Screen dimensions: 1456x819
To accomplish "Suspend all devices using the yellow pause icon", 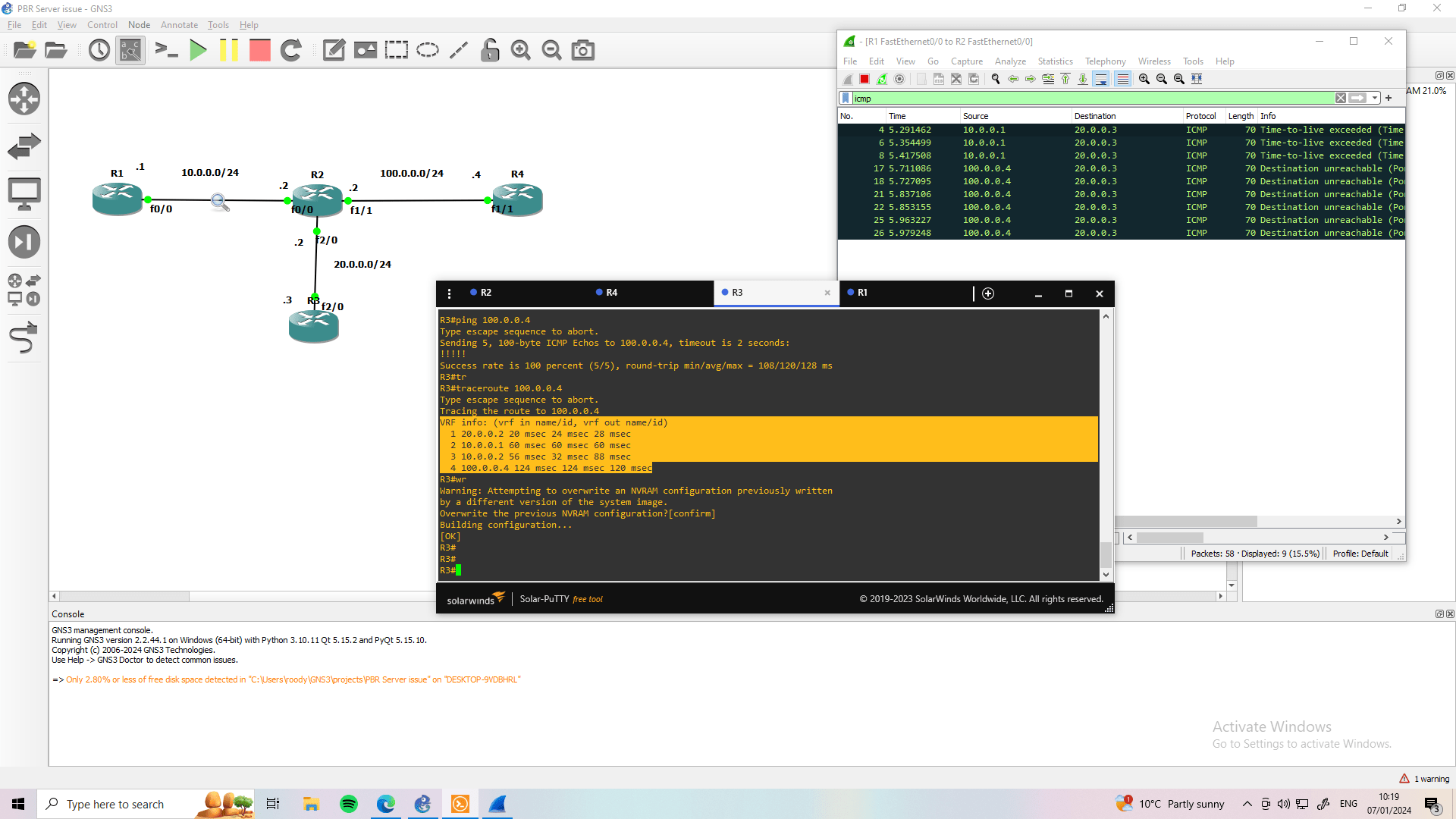I will [230, 50].
